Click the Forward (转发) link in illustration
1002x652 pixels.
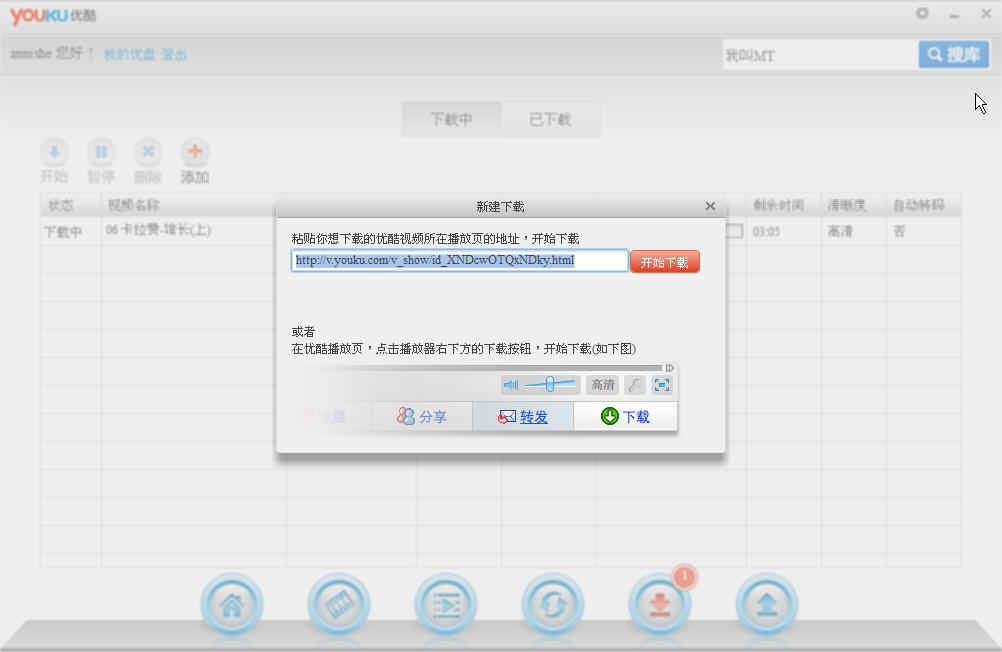[534, 417]
